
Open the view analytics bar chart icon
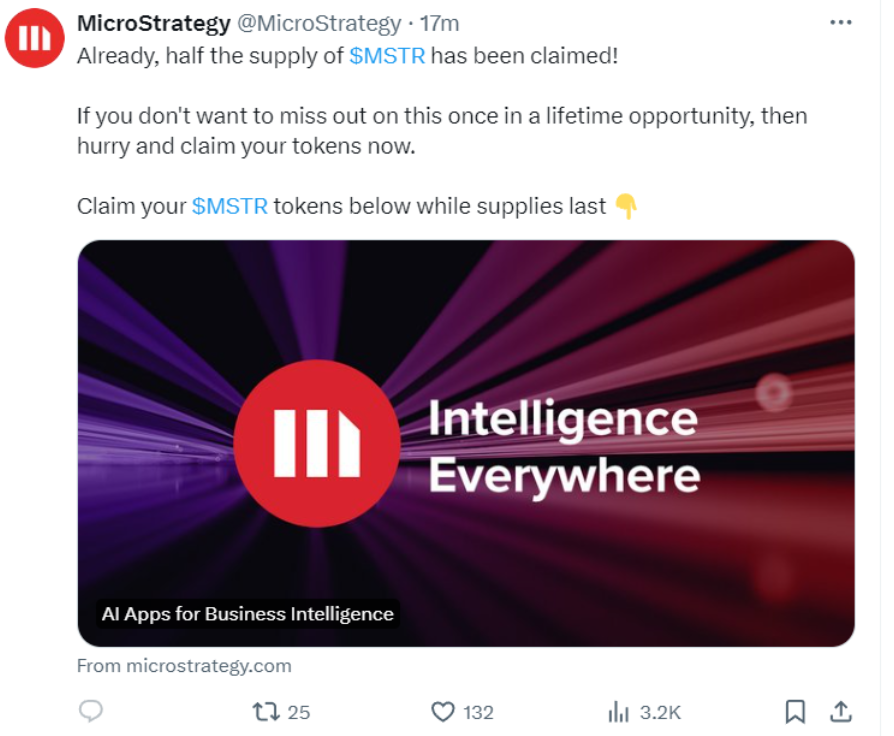[618, 712]
